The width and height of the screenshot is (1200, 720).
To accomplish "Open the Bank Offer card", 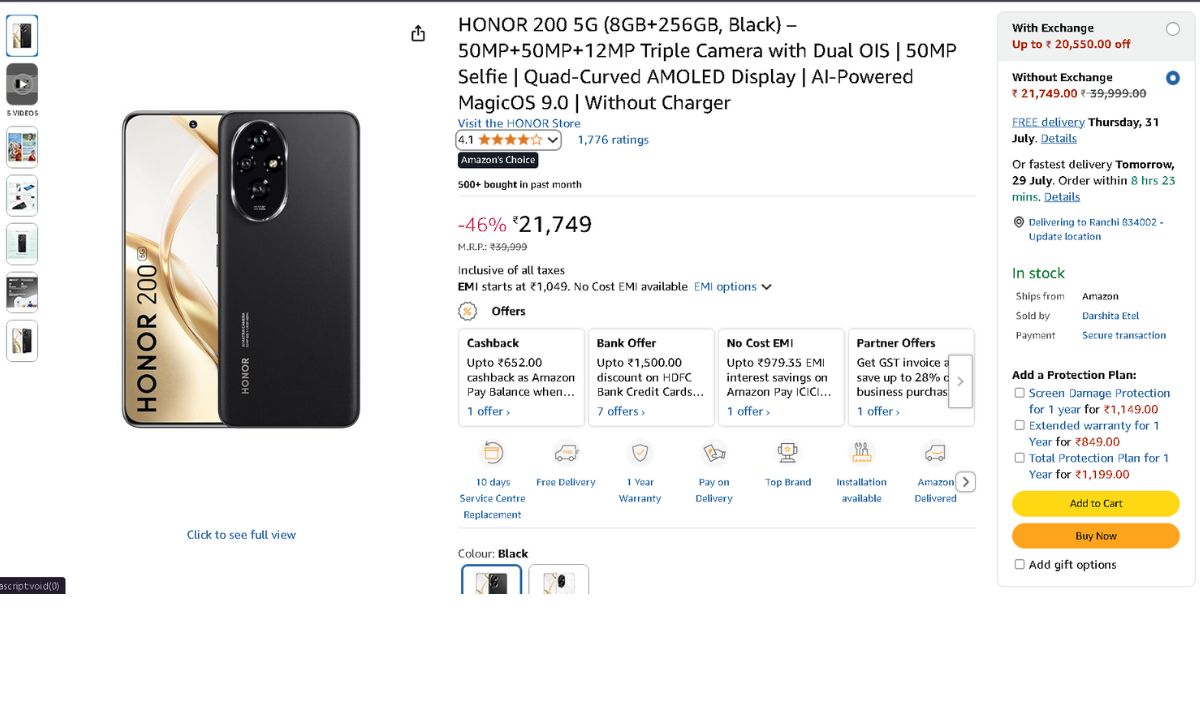I will click(x=651, y=377).
